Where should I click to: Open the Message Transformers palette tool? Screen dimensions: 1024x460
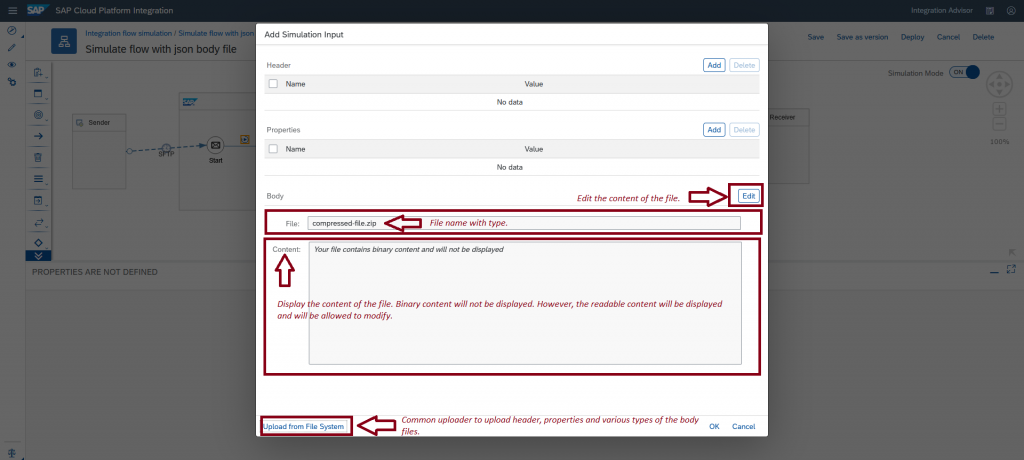click(x=38, y=178)
